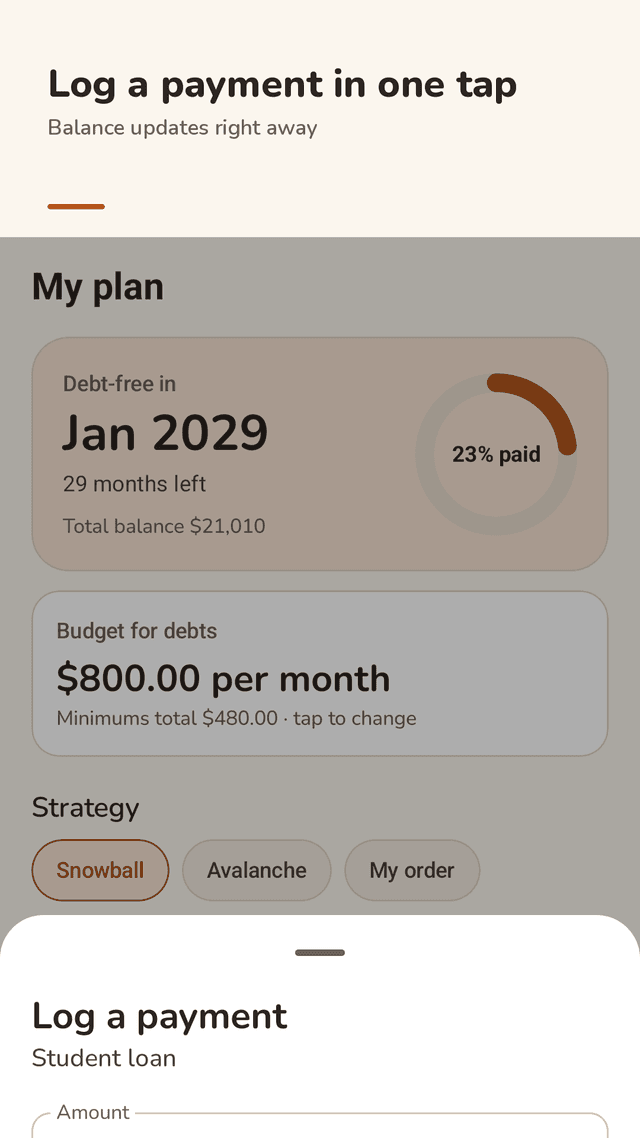Click the 'Log a payment in one tap' headline

pyautogui.click(x=282, y=86)
